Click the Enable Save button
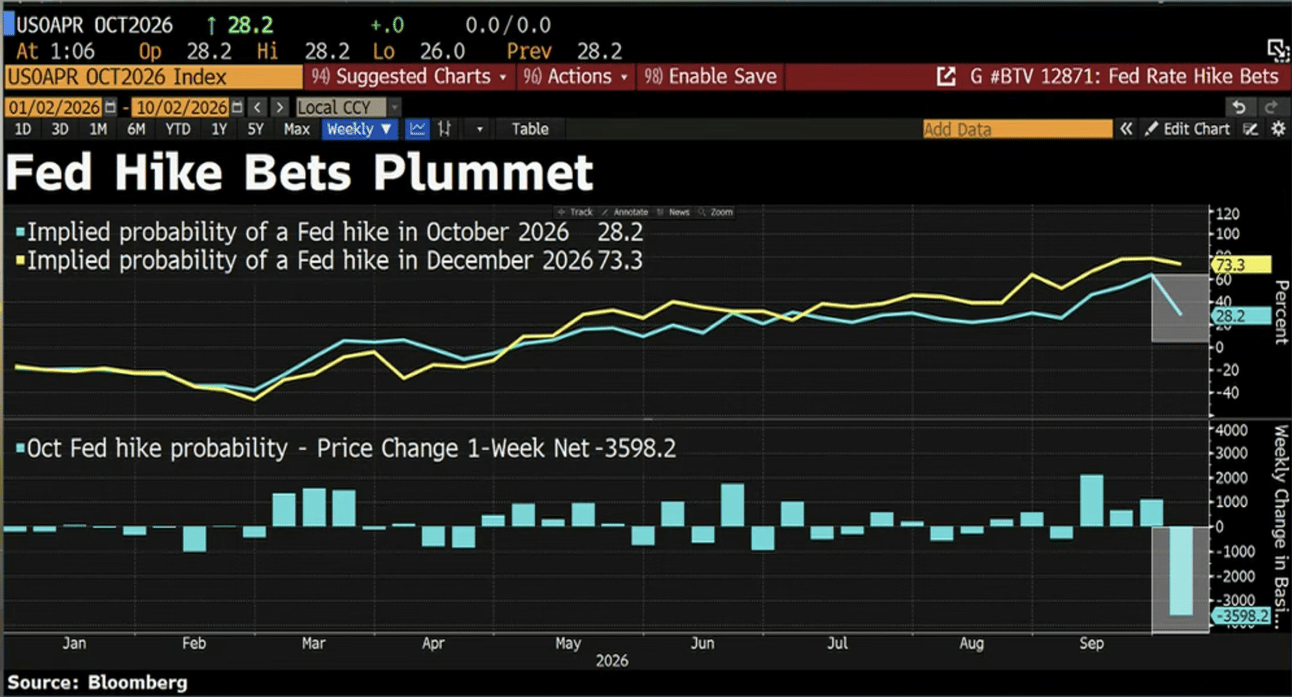The width and height of the screenshot is (1292, 697). 708,77
